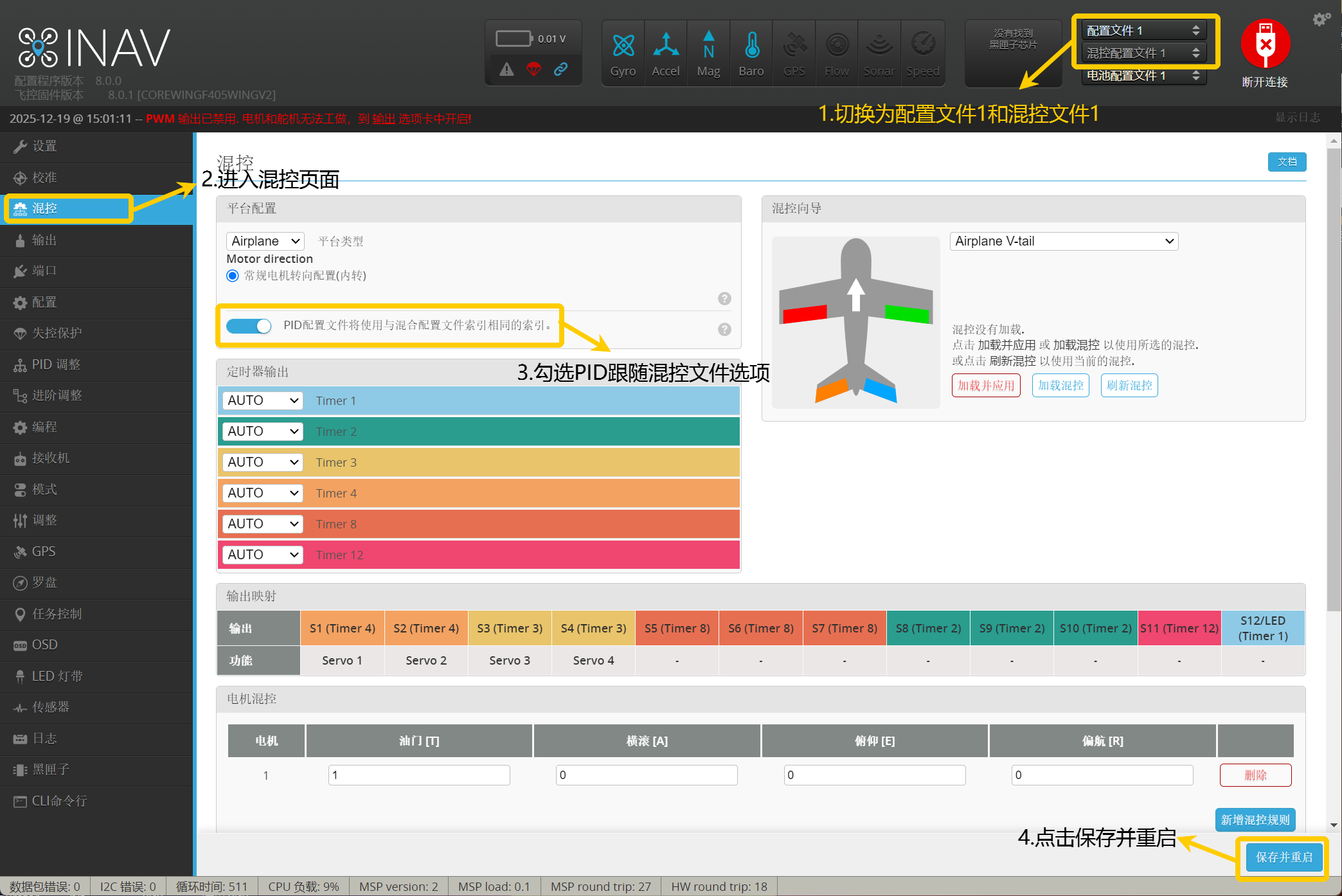Switch to the PID 调整 tab

pos(56,364)
